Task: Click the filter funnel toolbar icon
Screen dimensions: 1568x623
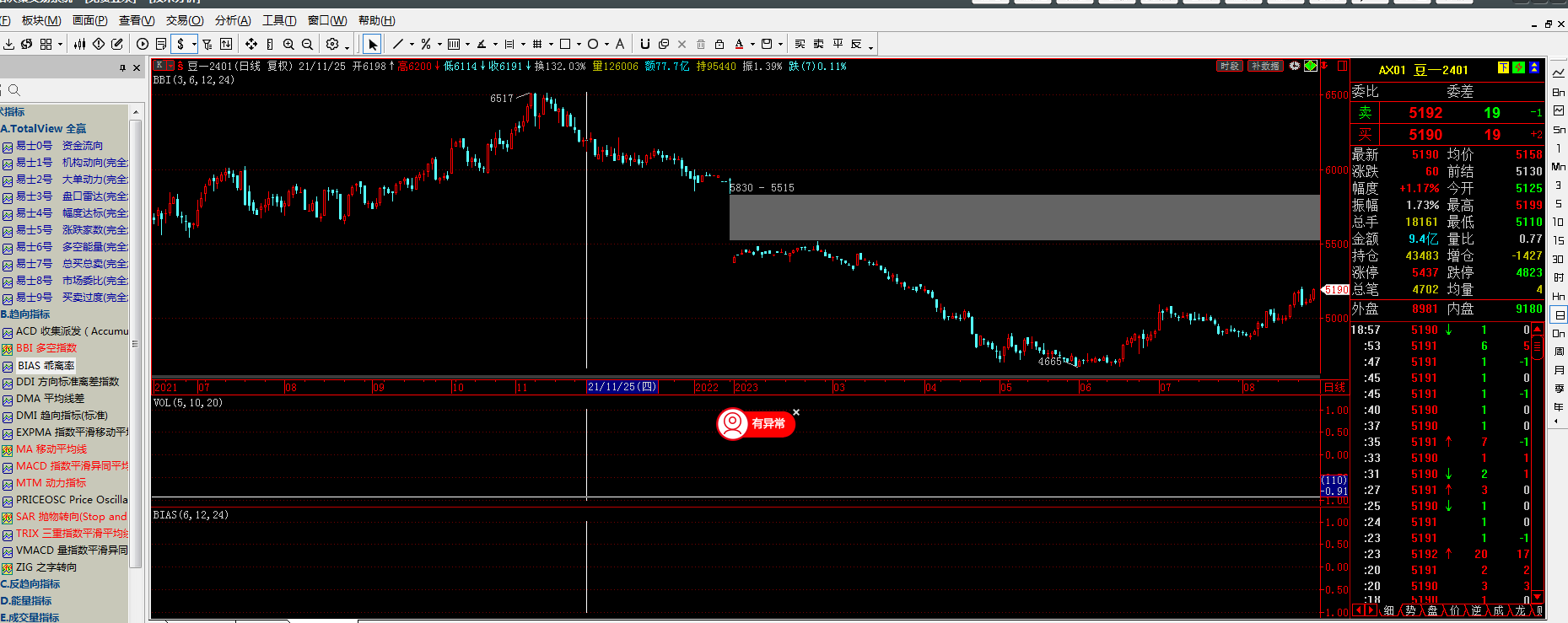Action: 207,44
